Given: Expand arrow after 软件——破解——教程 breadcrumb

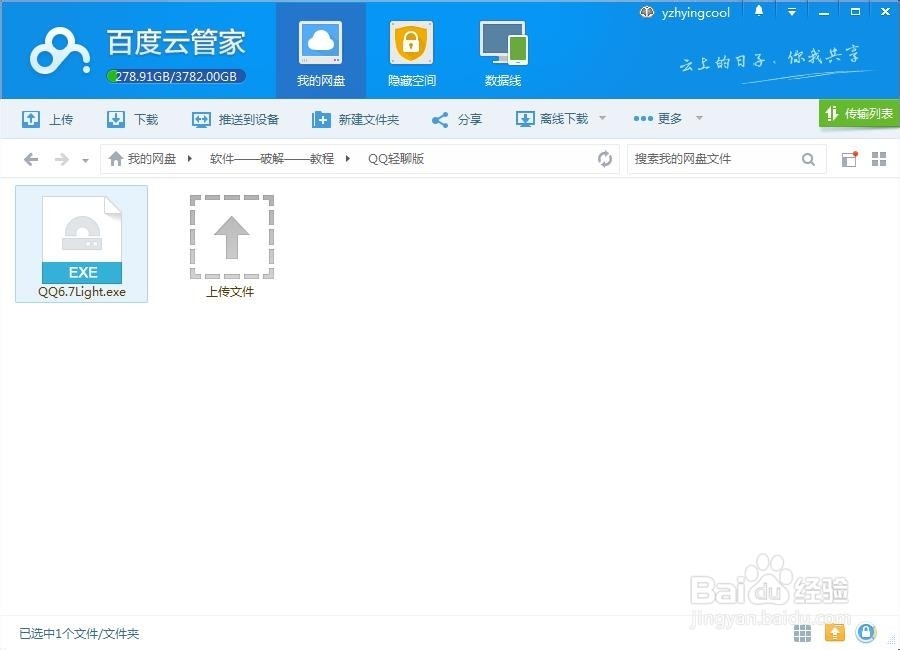Looking at the screenshot, I should [x=347, y=158].
